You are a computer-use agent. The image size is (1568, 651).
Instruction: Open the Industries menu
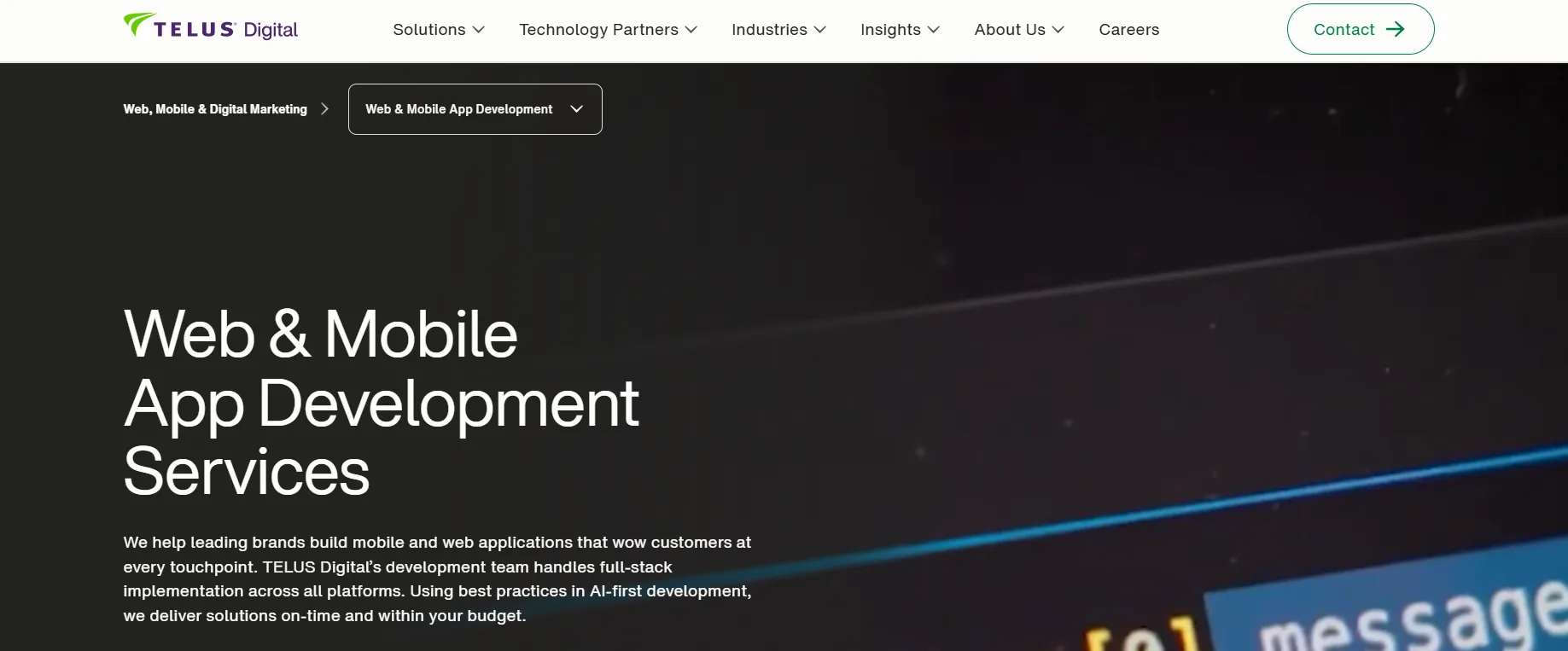click(778, 30)
